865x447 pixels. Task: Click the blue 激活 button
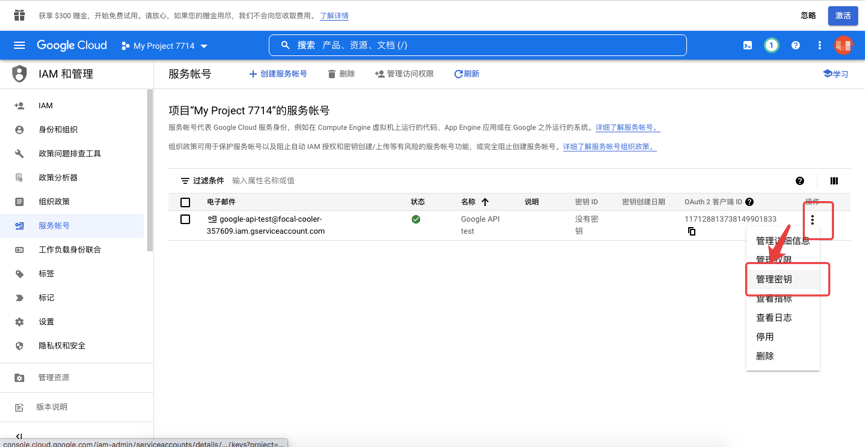coord(843,15)
